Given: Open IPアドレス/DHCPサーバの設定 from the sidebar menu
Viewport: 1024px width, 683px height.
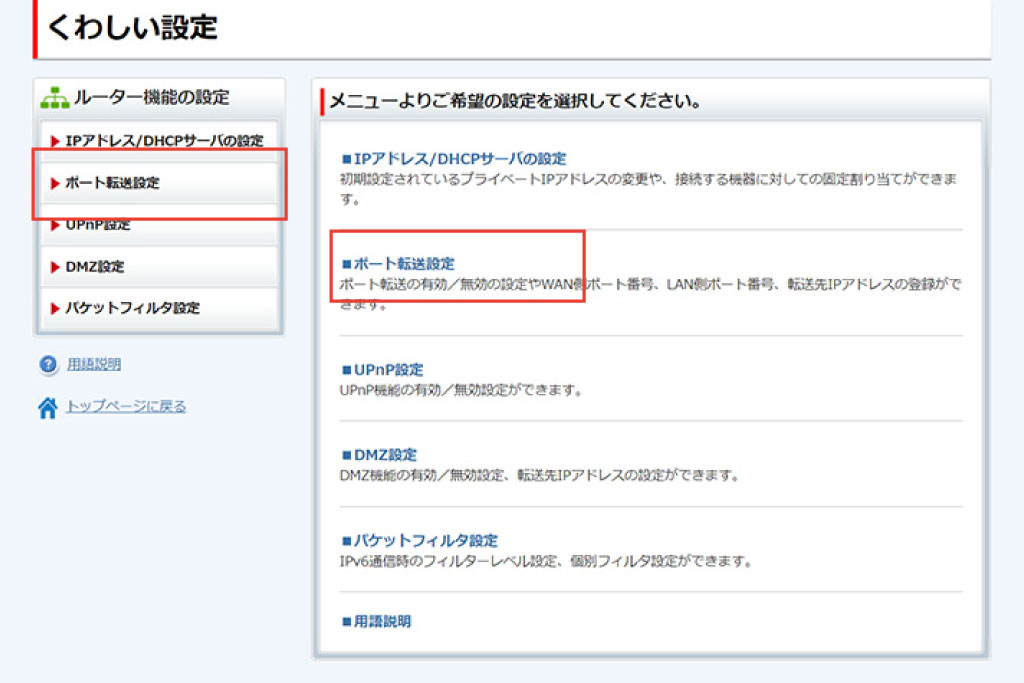Looking at the screenshot, I should point(164,141).
